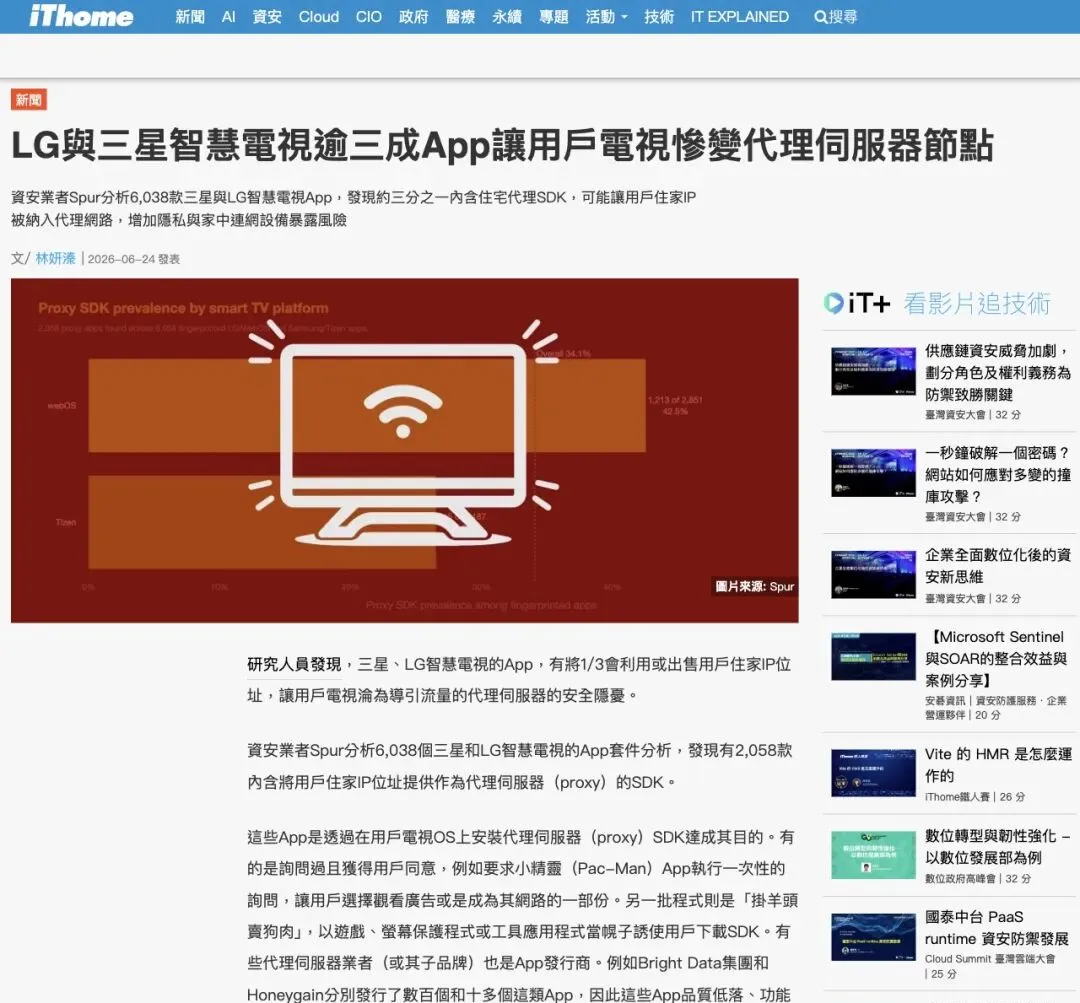This screenshot has height=1003, width=1080.
Task: Open the 技術 section
Action: pos(659,17)
